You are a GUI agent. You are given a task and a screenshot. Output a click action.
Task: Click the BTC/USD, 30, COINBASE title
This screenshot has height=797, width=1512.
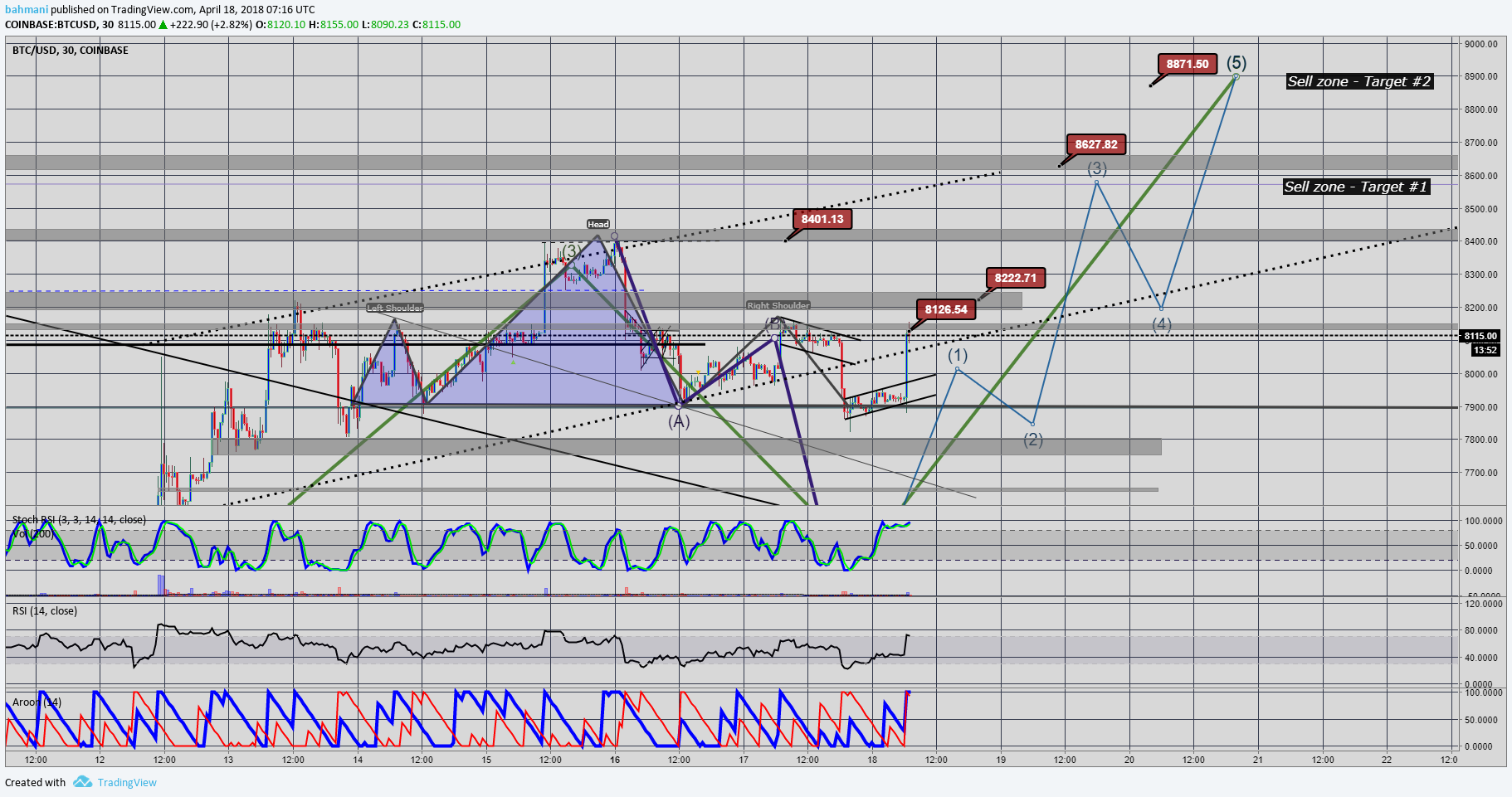coord(71,51)
